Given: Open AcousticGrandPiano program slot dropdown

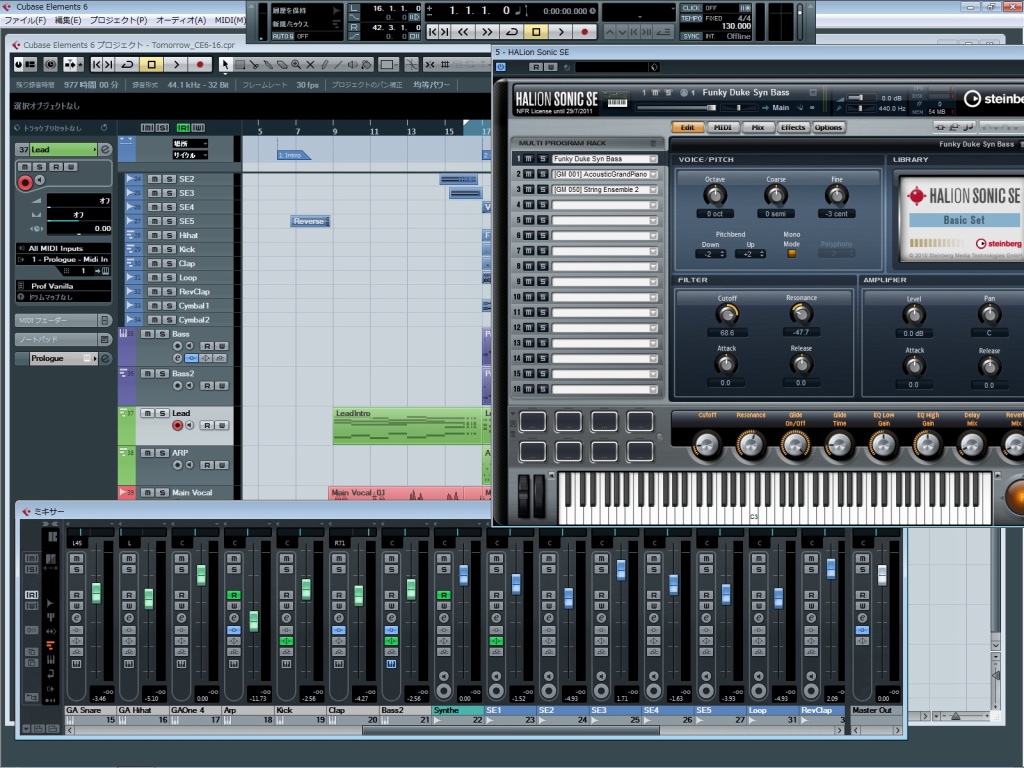Looking at the screenshot, I should coord(653,174).
